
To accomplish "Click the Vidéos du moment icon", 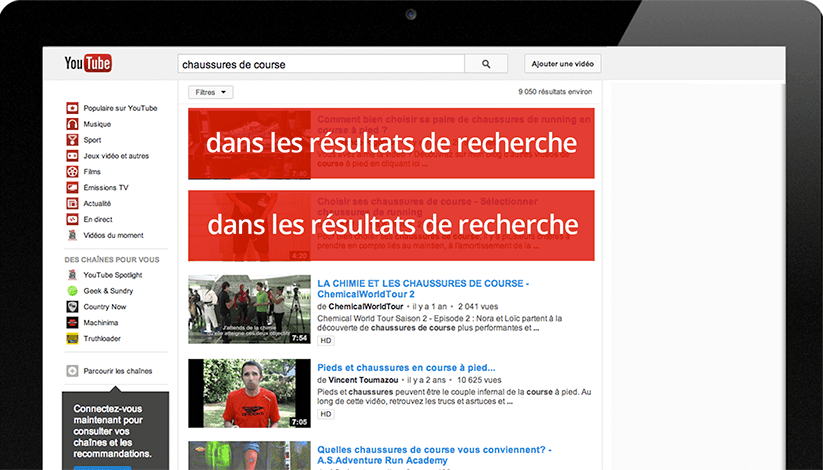I will point(72,235).
